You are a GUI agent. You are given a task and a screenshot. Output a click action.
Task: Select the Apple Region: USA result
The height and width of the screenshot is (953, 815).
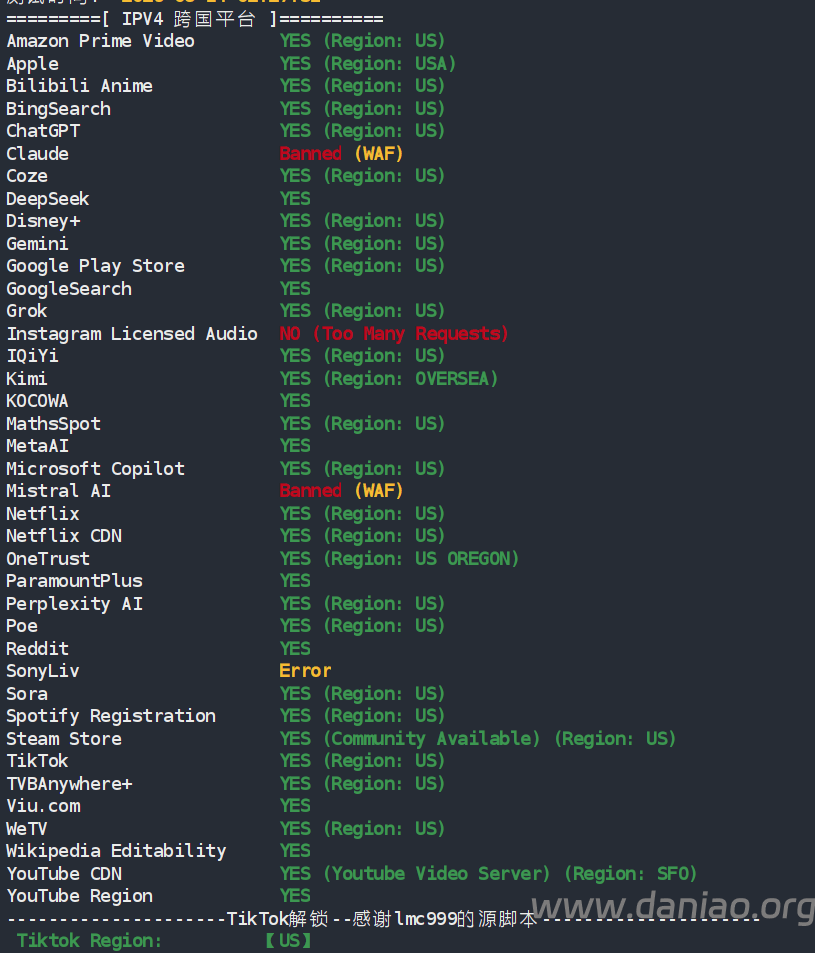[x=390, y=64]
